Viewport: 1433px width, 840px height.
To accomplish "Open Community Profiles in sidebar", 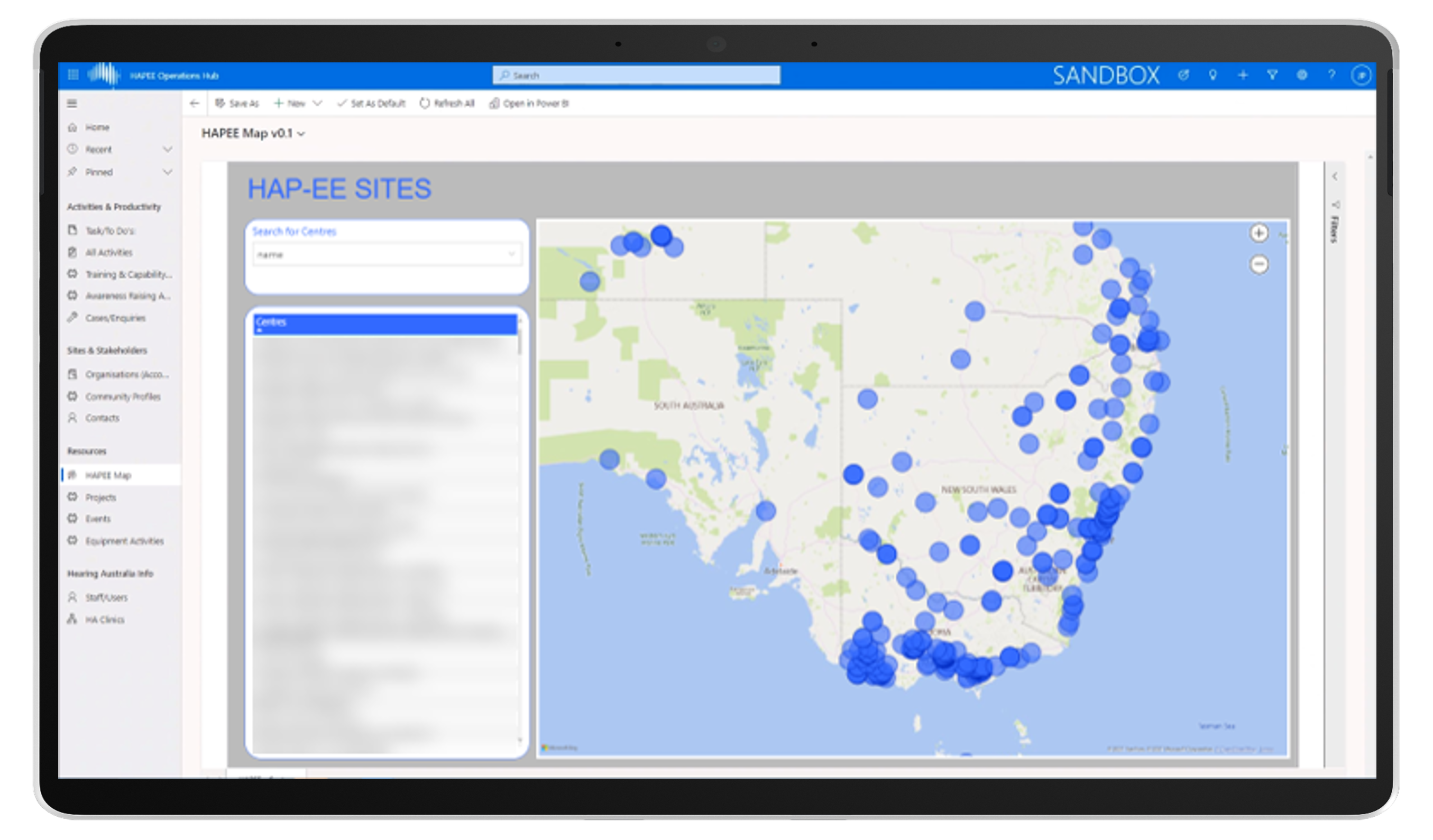I will (x=122, y=396).
